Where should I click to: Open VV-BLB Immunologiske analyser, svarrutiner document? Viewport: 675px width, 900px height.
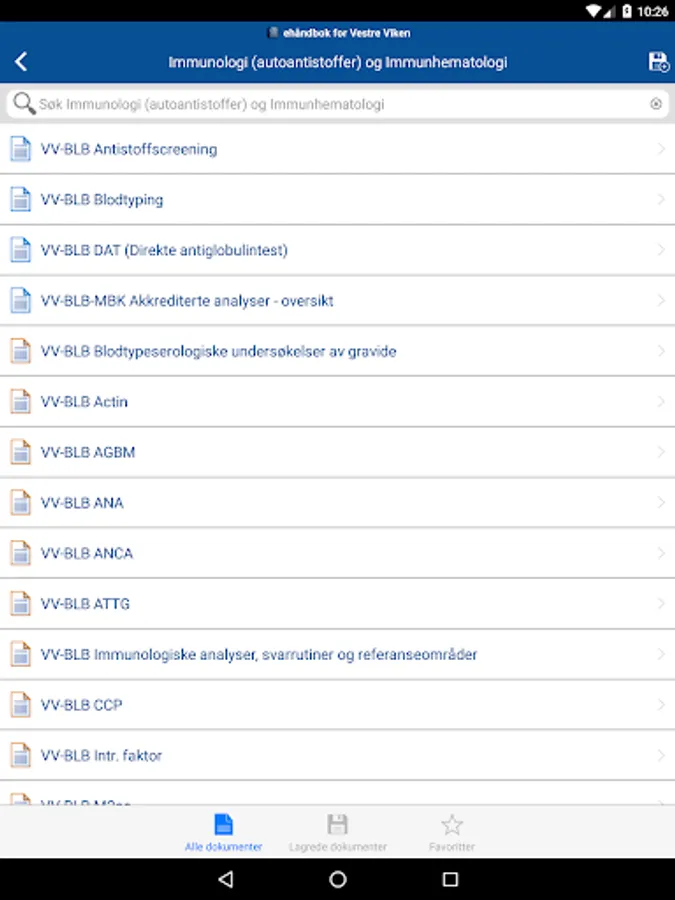point(259,655)
